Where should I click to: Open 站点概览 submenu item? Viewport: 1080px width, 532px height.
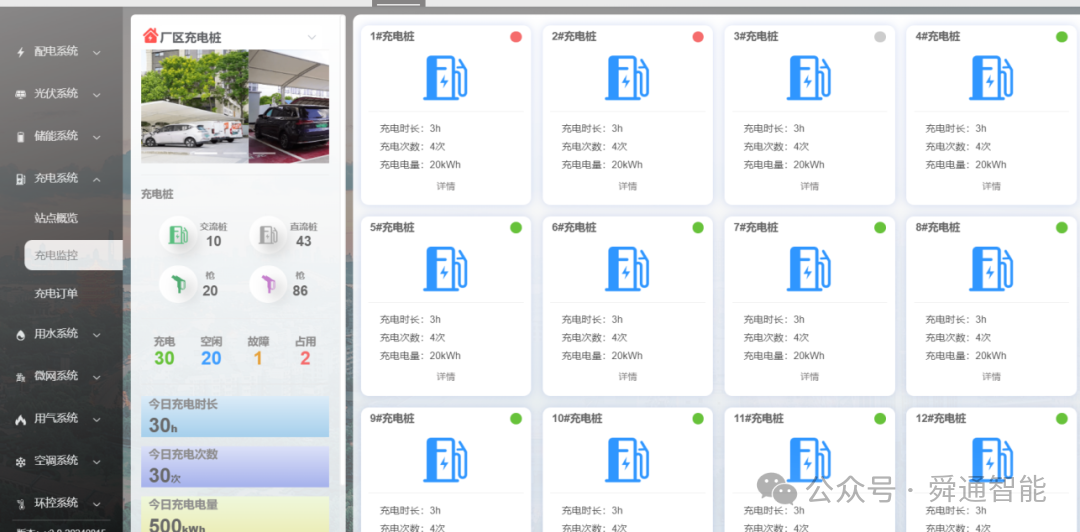pos(56,218)
